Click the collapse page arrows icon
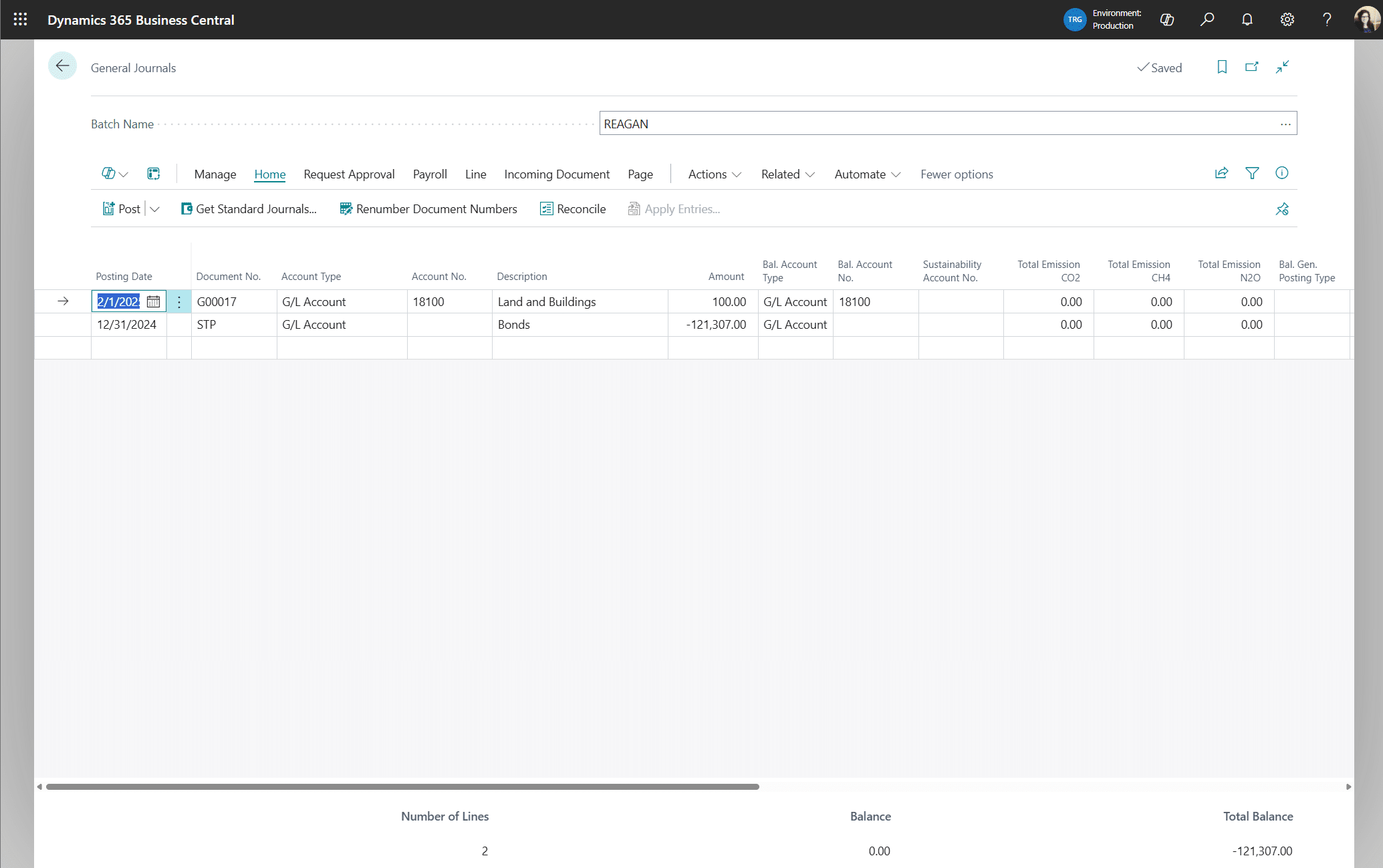The width and height of the screenshot is (1383, 868). click(1281, 67)
